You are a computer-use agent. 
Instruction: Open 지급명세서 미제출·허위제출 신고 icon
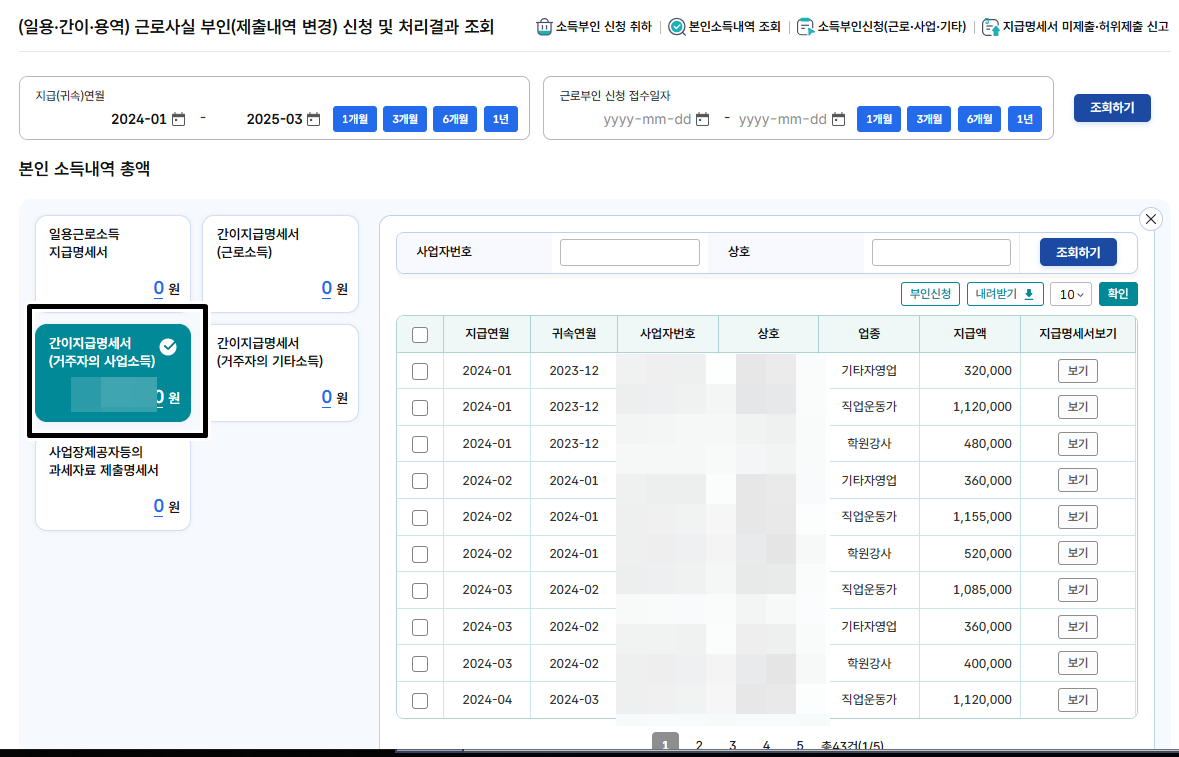pos(992,27)
